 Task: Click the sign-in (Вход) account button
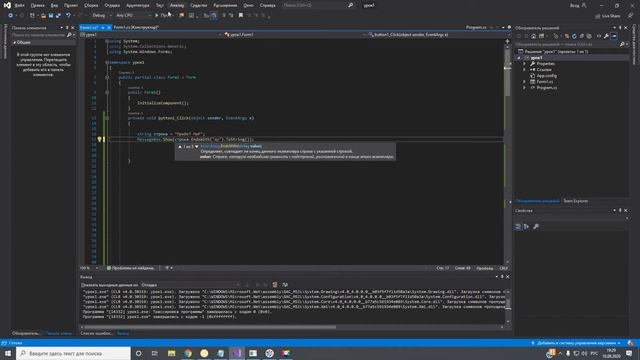578,6
